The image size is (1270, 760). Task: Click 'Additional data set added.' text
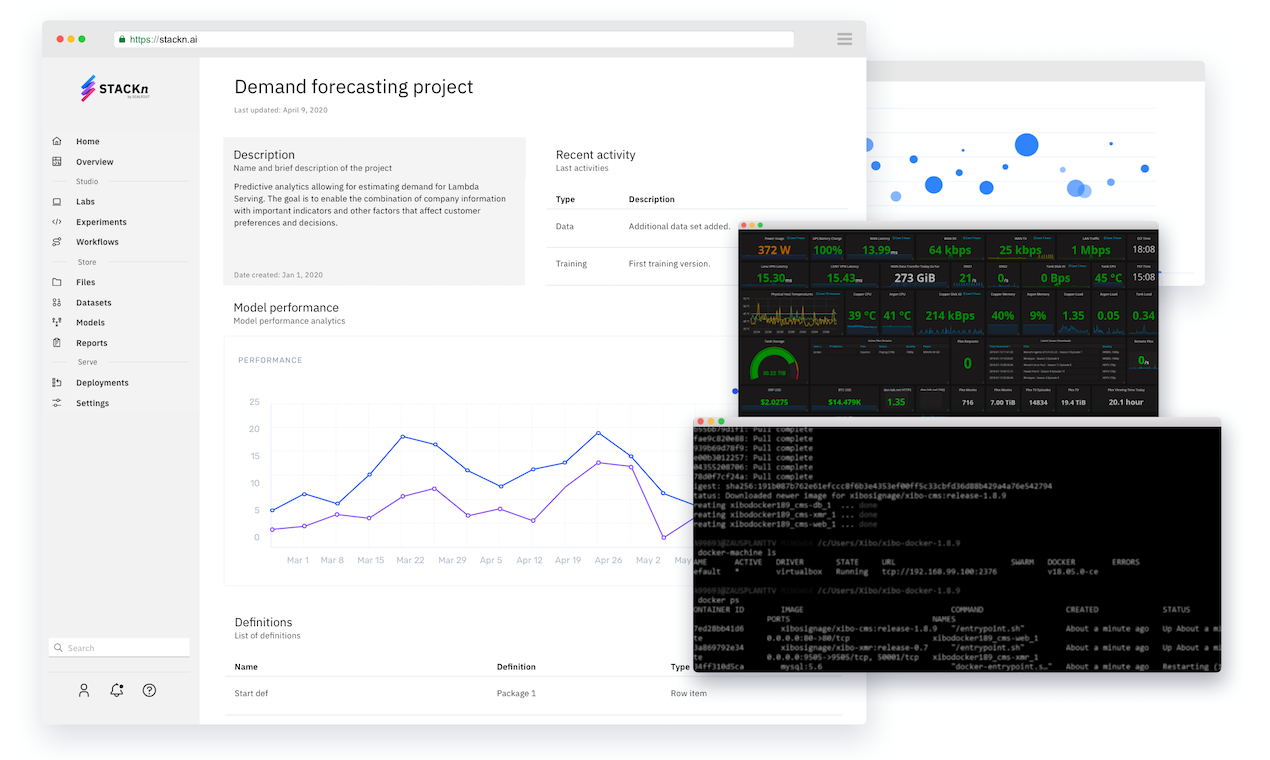[x=680, y=227]
